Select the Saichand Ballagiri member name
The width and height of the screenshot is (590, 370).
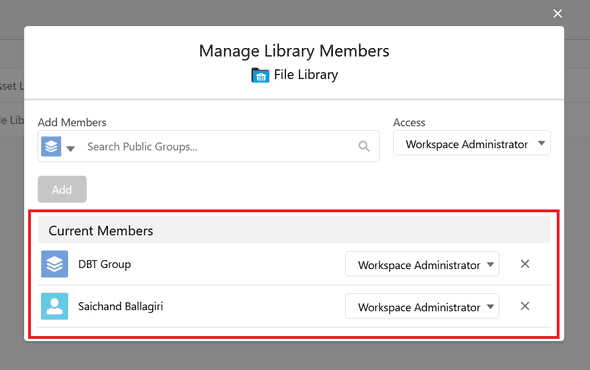click(121, 306)
